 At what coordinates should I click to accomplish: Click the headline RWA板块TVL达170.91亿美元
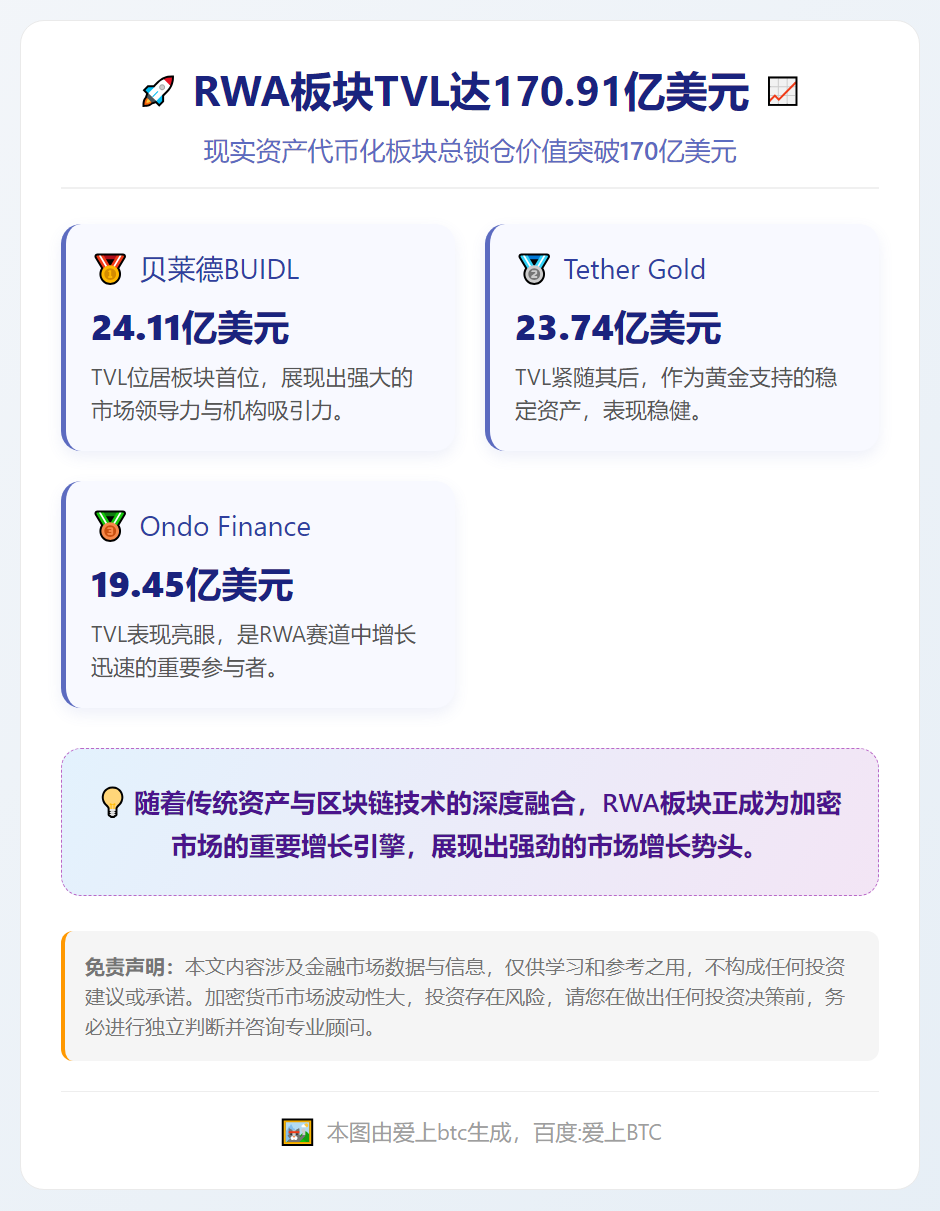click(471, 92)
